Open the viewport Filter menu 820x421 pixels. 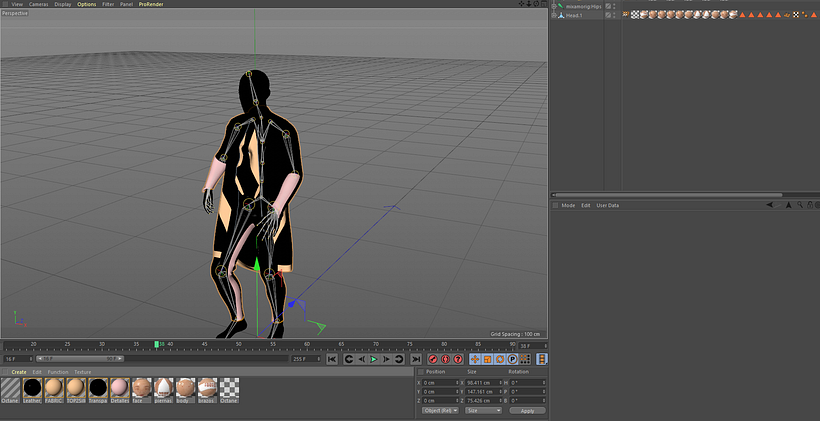point(108,4)
